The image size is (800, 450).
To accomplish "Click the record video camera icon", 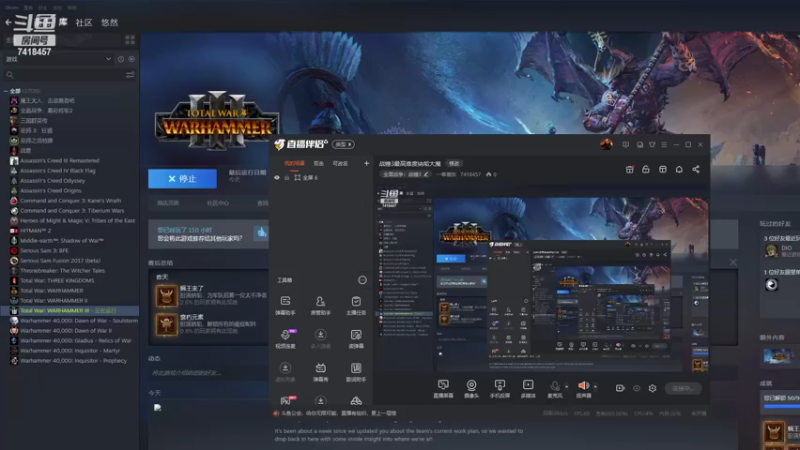I will click(x=620, y=388).
